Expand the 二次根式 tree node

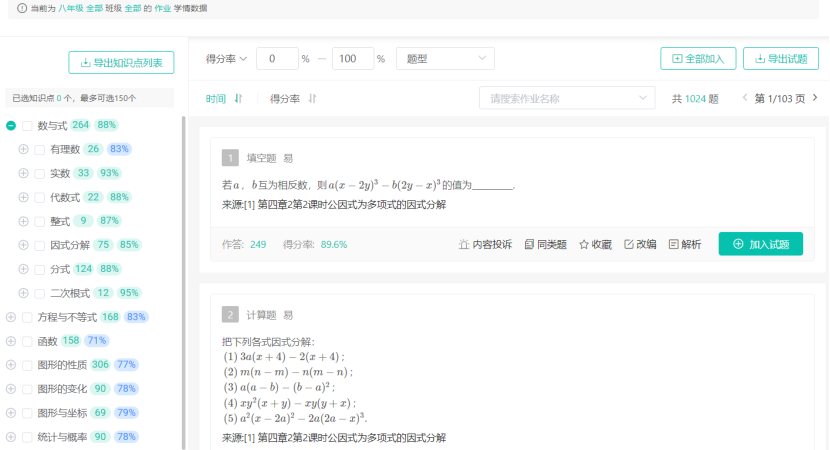[23, 293]
